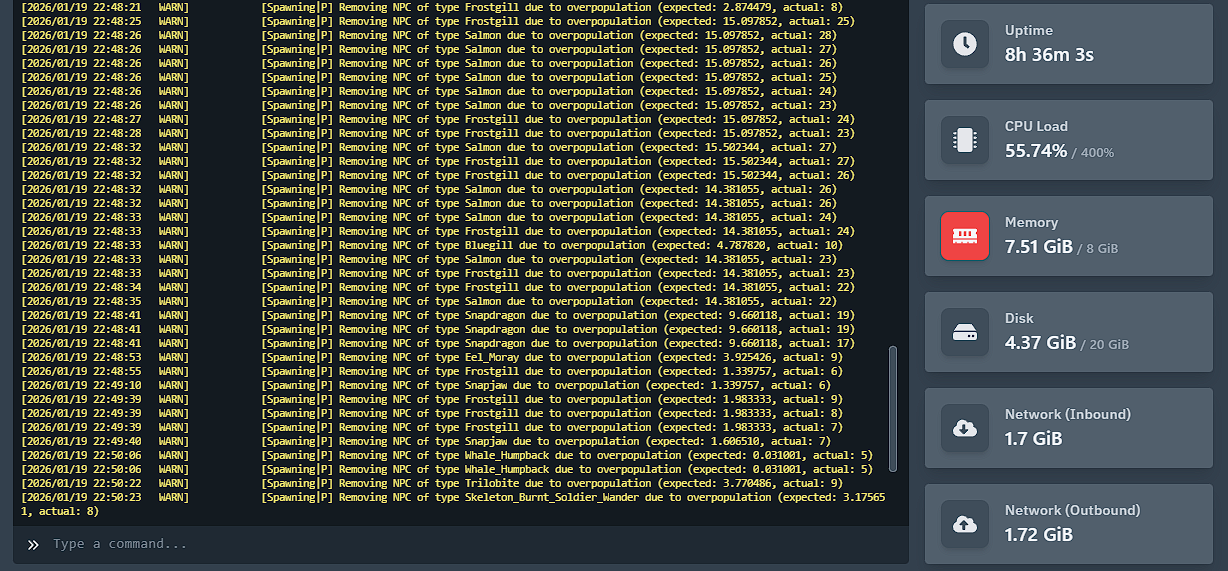1228x571 pixels.
Task: Click the 4.37 GiB disk usage value
Action: (1040, 343)
